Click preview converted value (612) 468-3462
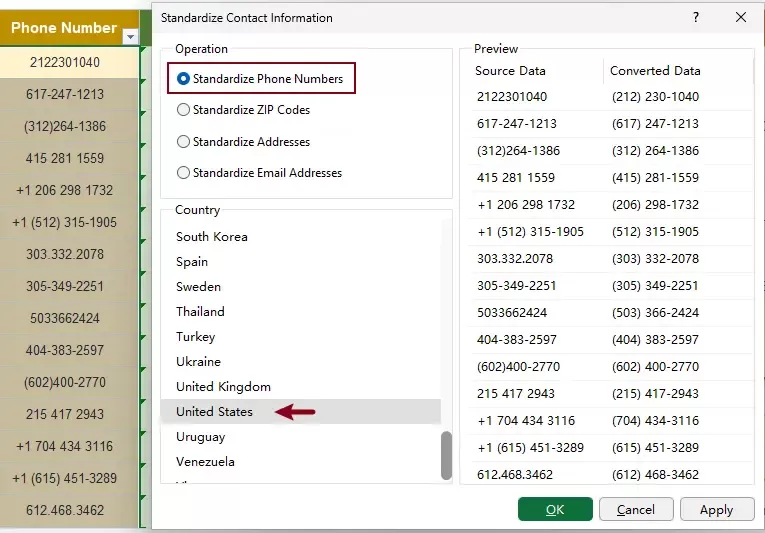The height and width of the screenshot is (533, 765). pyautogui.click(x=655, y=475)
